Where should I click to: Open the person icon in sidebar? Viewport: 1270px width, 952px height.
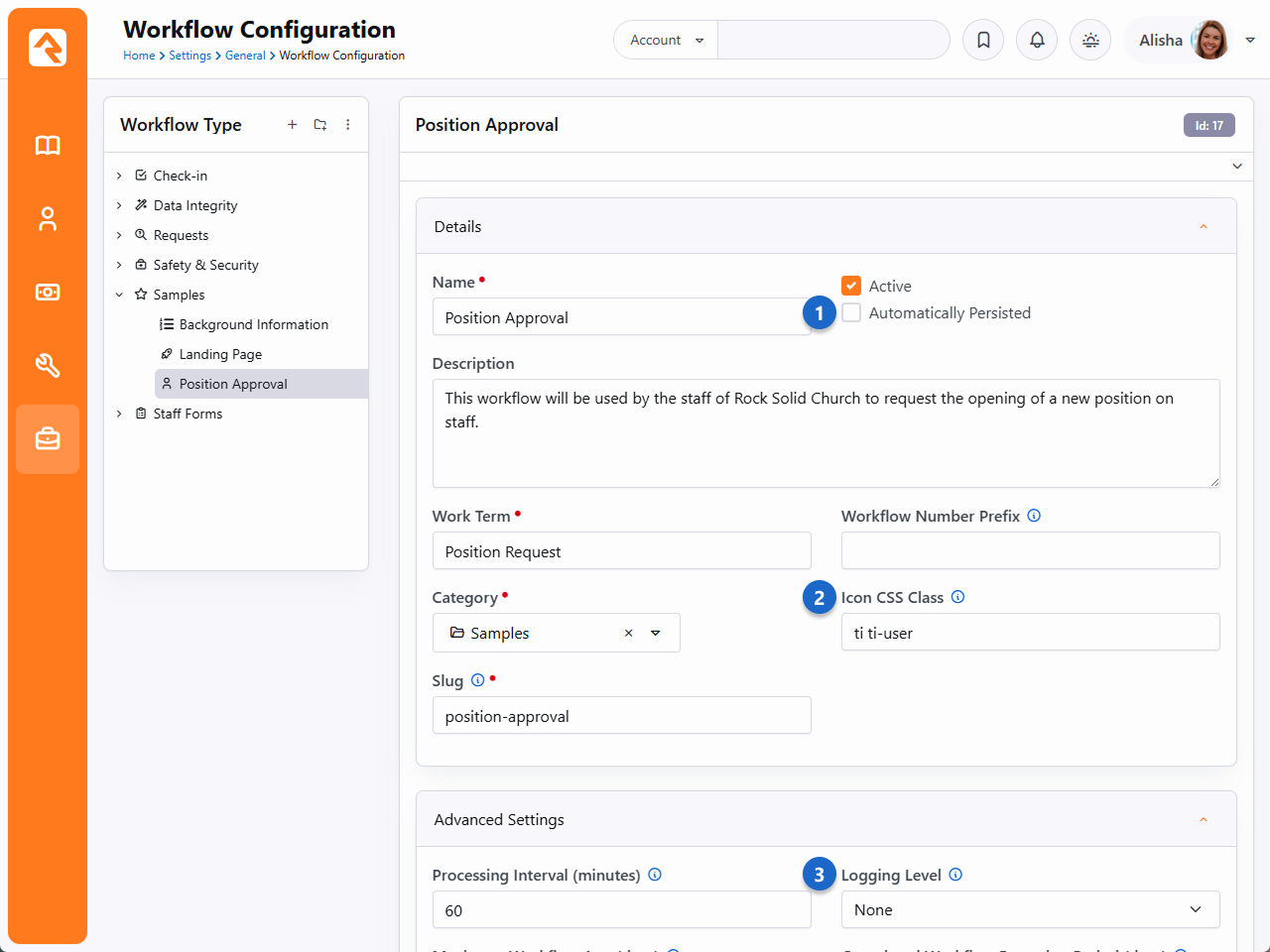(48, 219)
